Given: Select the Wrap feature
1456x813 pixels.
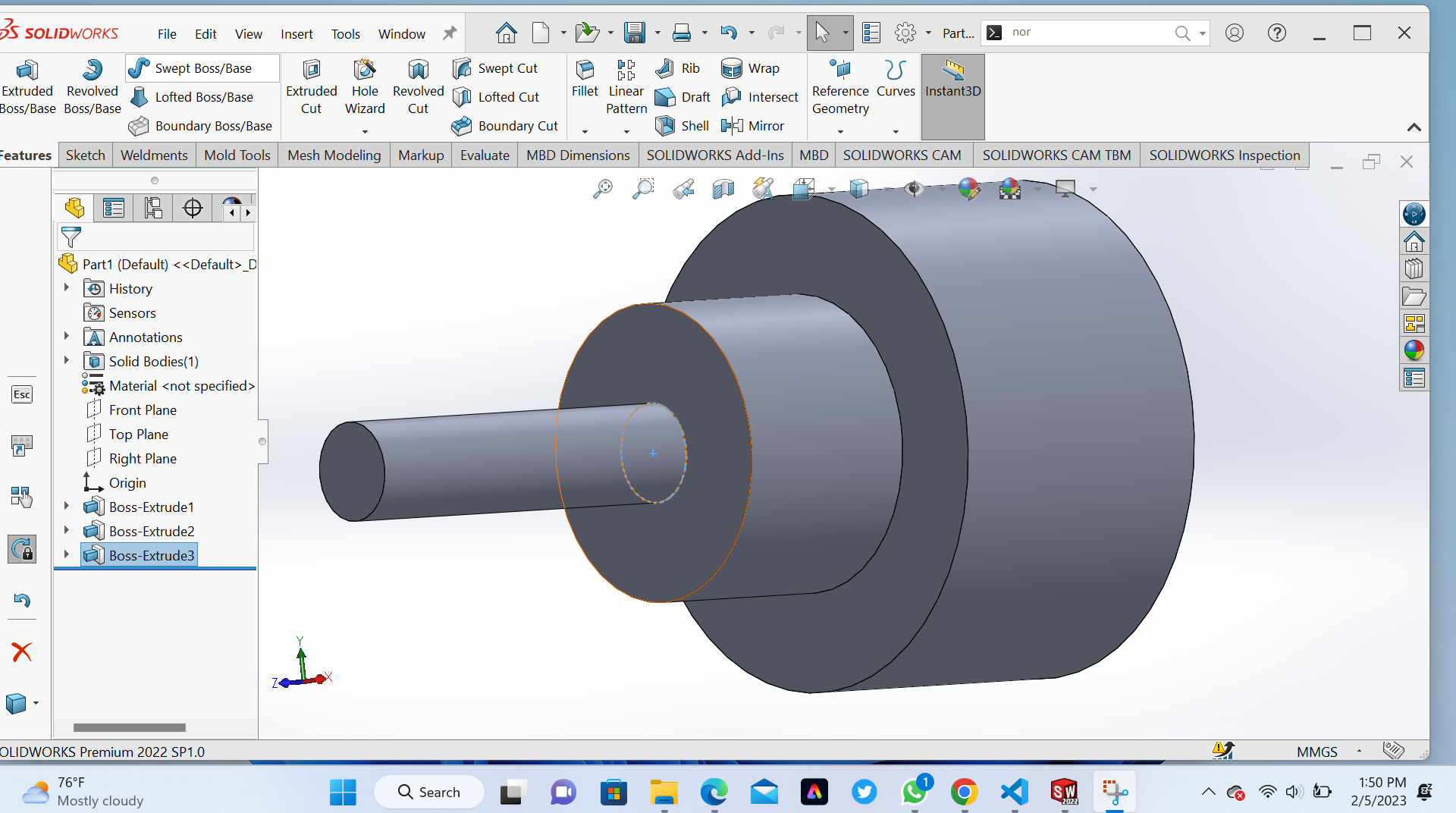Looking at the screenshot, I should [750, 68].
